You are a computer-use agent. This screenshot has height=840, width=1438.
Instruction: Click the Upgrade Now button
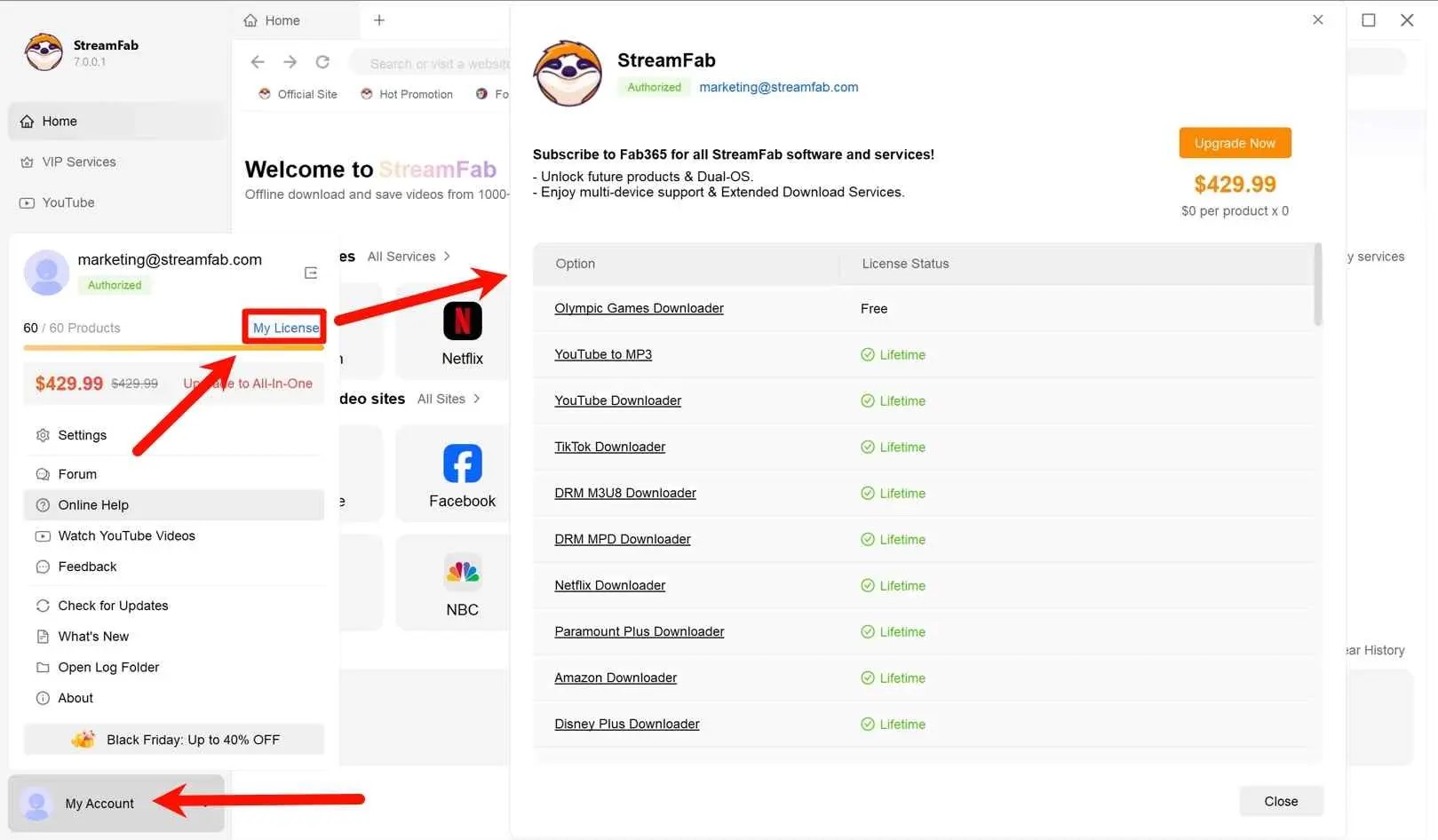tap(1235, 143)
